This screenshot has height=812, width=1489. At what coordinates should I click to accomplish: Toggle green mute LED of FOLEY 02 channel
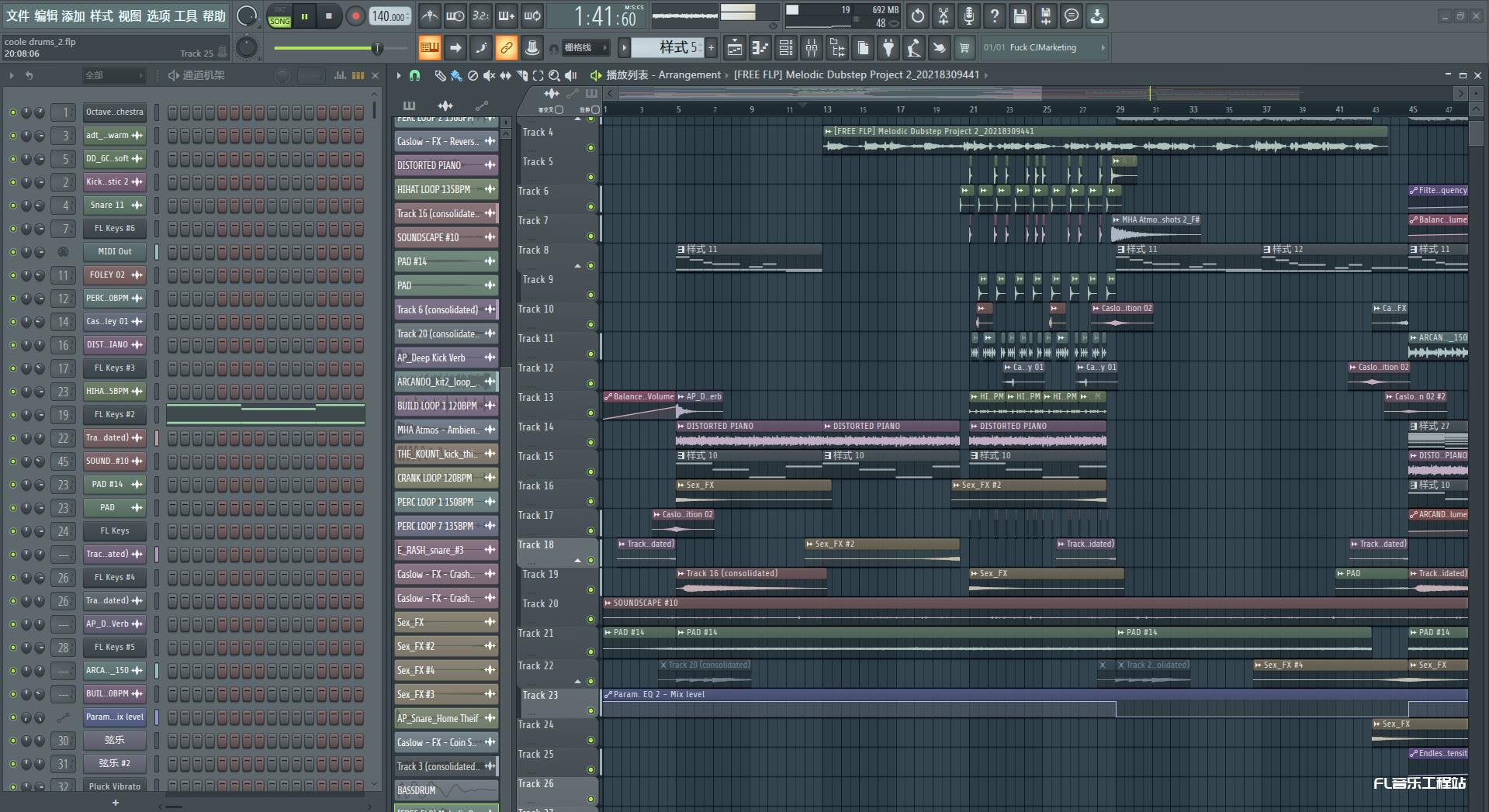coord(12,275)
